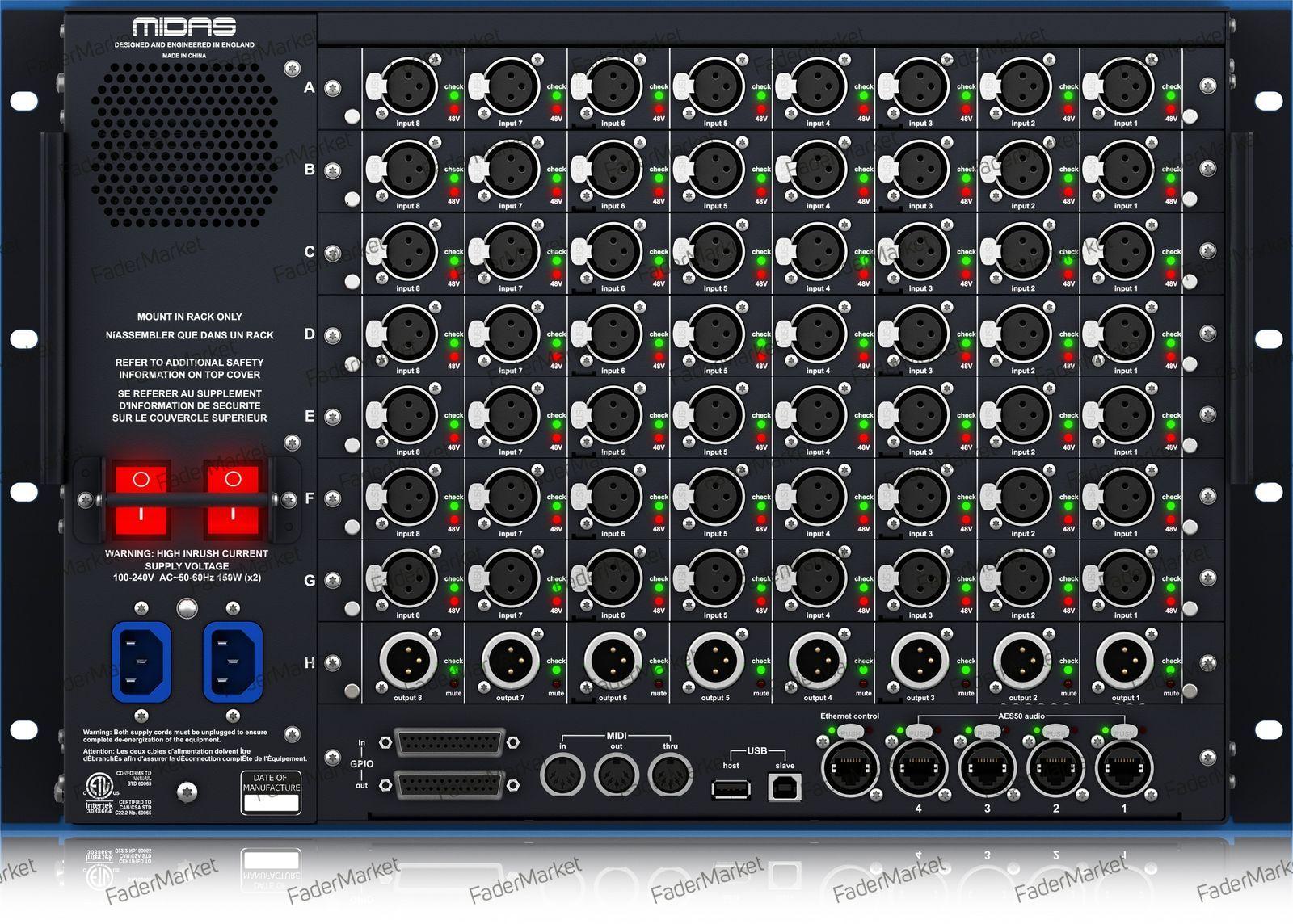
Task: Click the push release tab above AES50 port 4
Action: [919, 732]
